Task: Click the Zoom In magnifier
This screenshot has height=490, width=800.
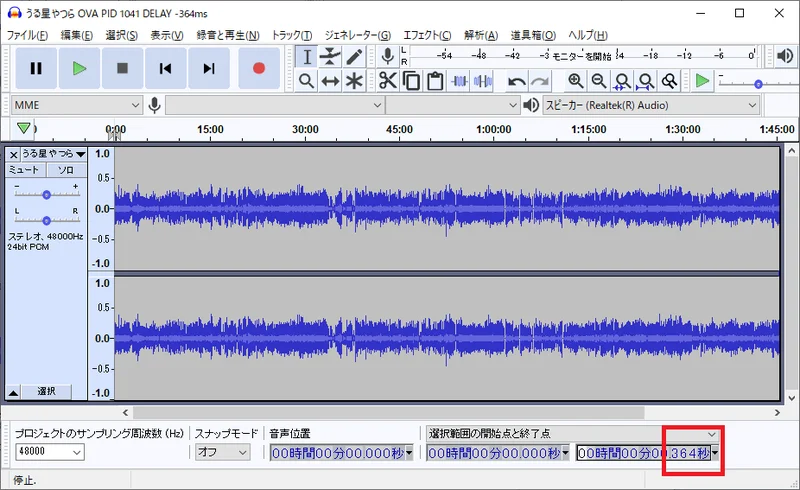Action: pos(575,81)
